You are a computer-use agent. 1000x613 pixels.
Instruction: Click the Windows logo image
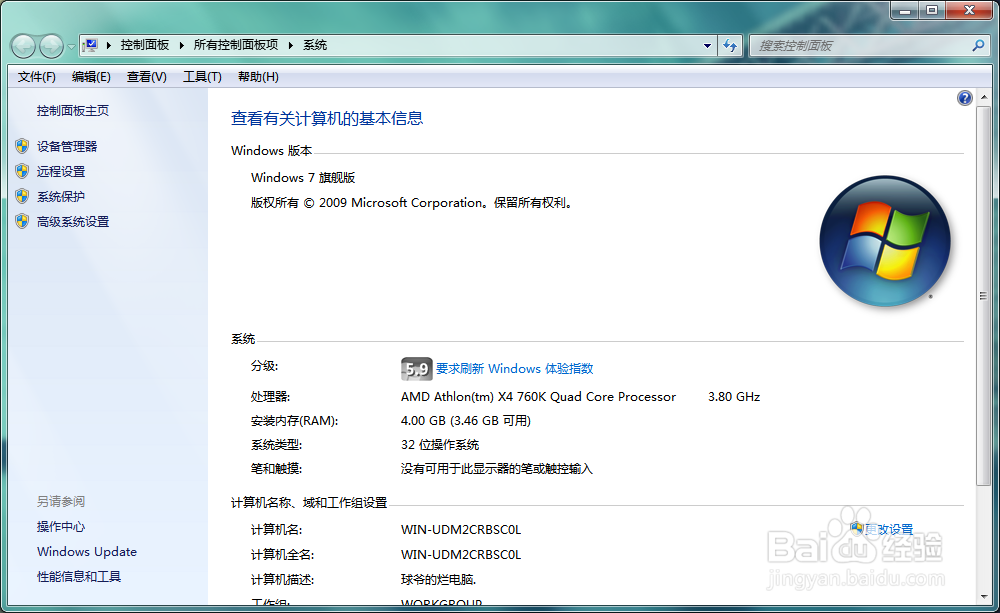tap(885, 240)
